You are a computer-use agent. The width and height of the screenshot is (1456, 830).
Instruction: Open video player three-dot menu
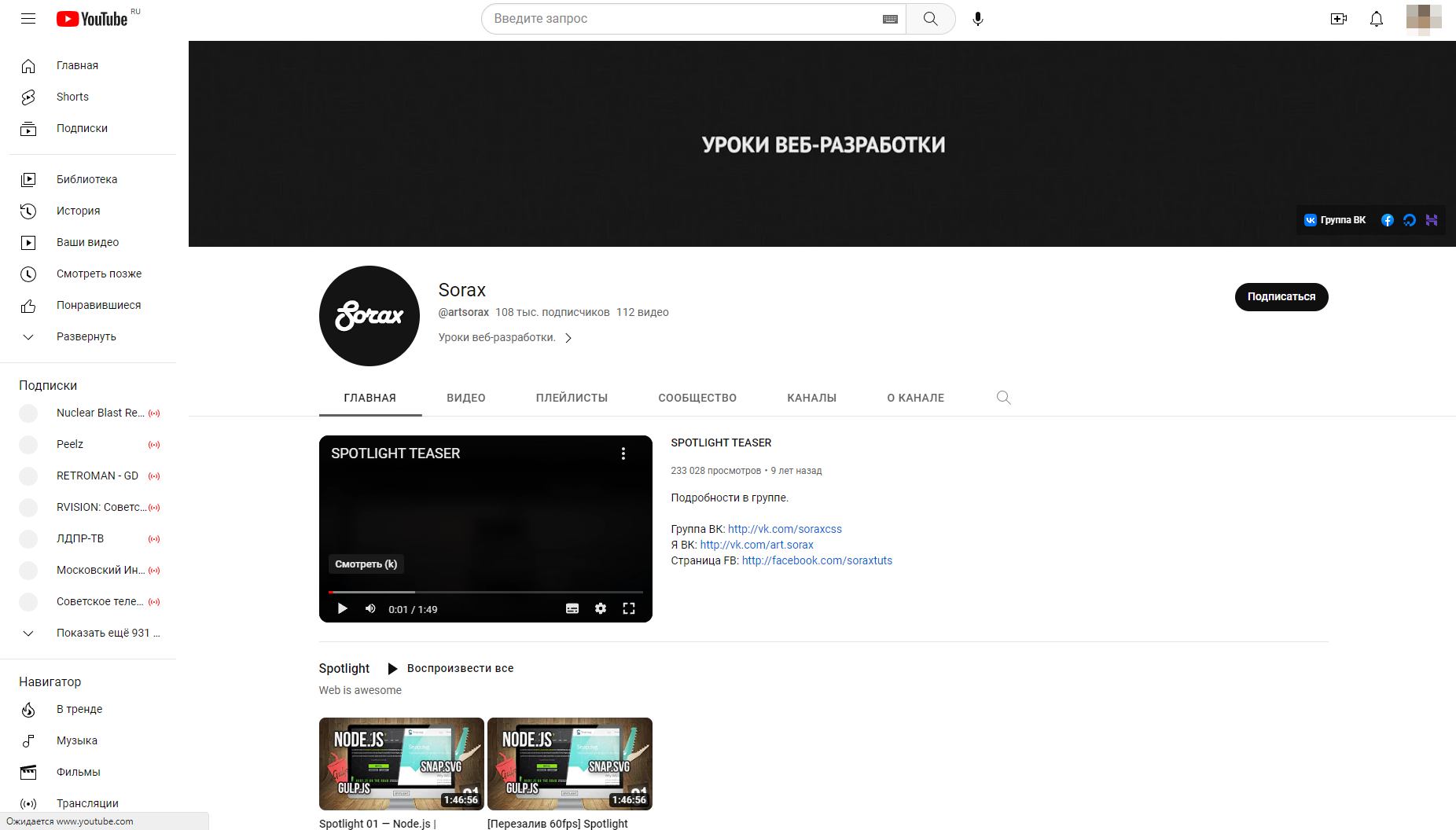pos(623,454)
